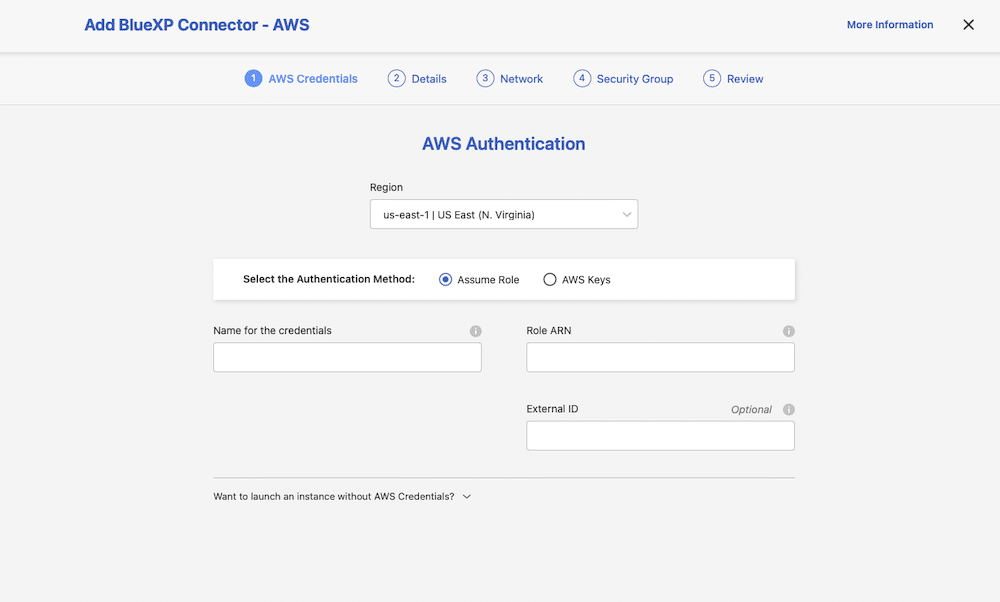The height and width of the screenshot is (602, 1000).
Task: Go to the Review step
Action: (x=733, y=78)
